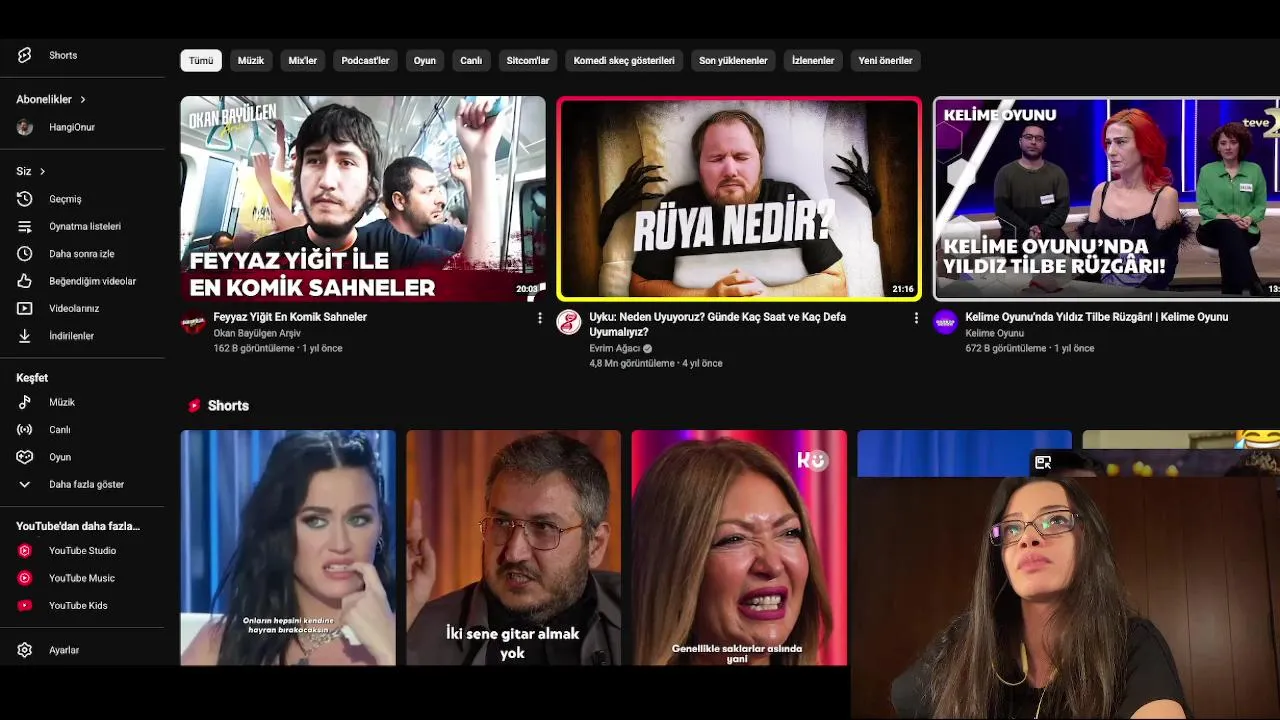Select the Canlı filter chip
The width and height of the screenshot is (1280, 720).
[x=471, y=61]
